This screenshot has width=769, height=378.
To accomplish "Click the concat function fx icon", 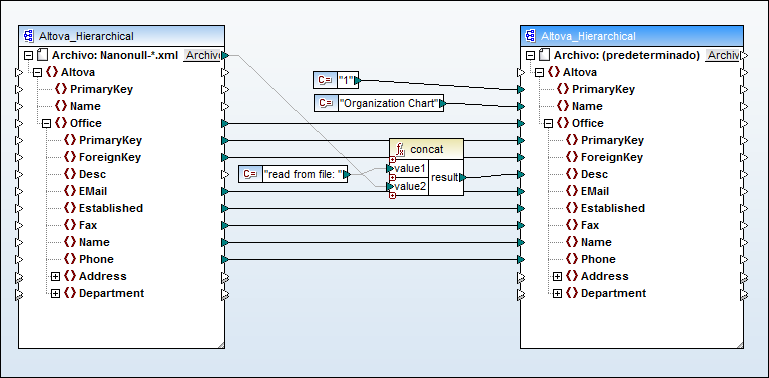I will click(400, 149).
